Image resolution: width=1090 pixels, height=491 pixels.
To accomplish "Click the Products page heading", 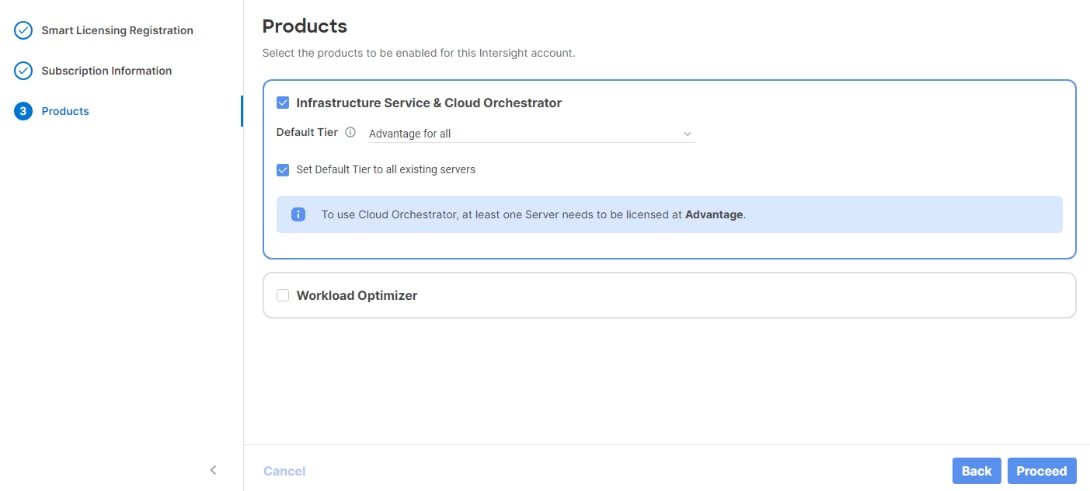I will (304, 26).
